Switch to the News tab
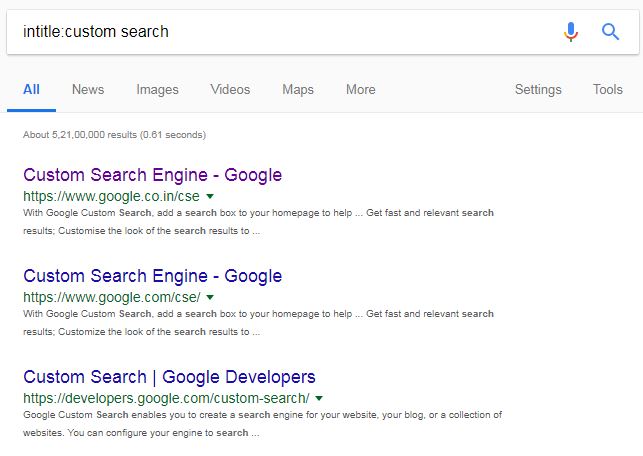643x456 pixels. point(88,90)
